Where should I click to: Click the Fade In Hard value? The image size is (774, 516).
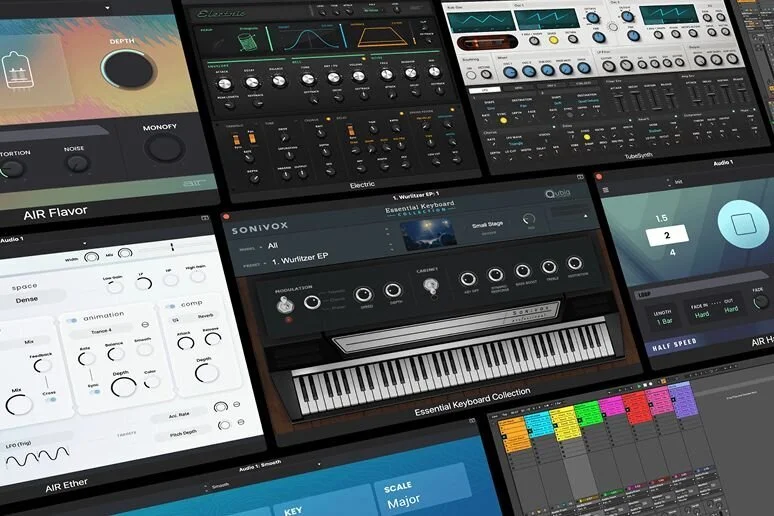point(702,314)
